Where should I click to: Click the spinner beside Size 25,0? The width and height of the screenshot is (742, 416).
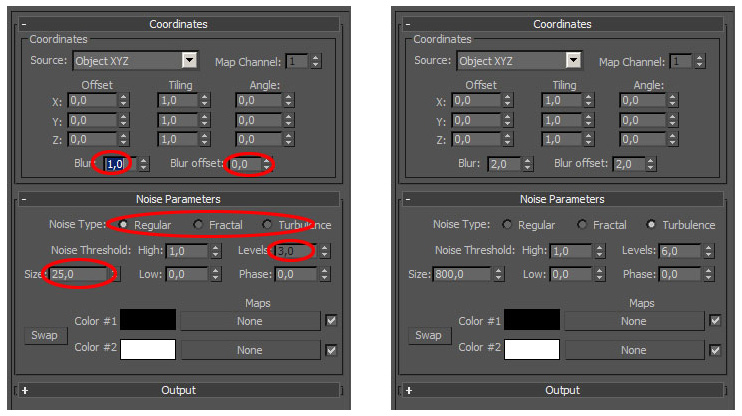click(x=115, y=274)
